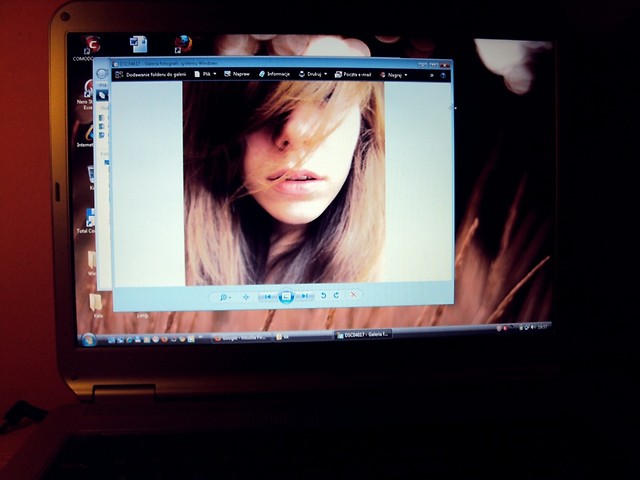This screenshot has height=480, width=640.
Task: Click the back button in the Explorer window behind
Action: tap(101, 73)
